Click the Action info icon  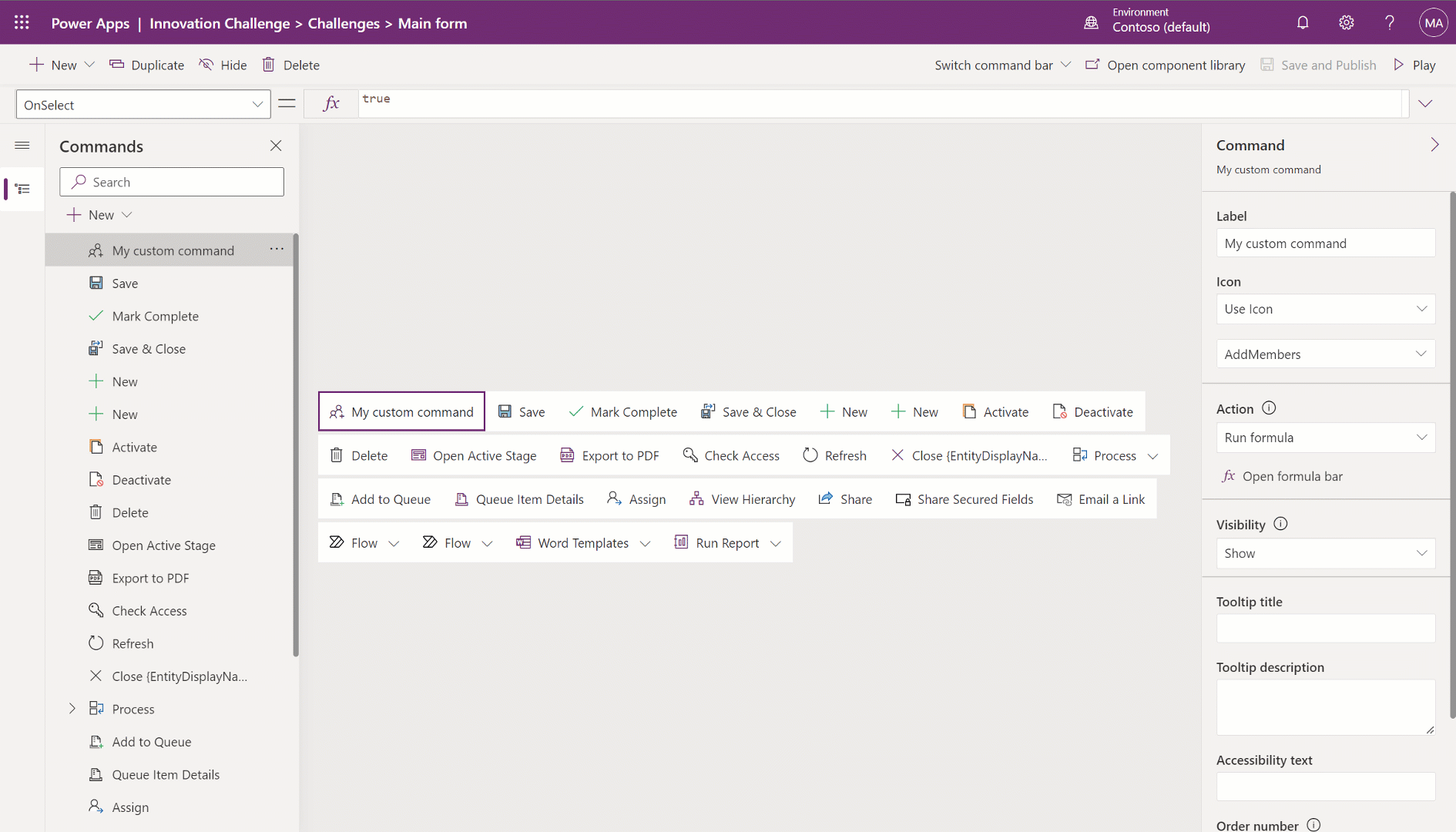tap(1269, 408)
